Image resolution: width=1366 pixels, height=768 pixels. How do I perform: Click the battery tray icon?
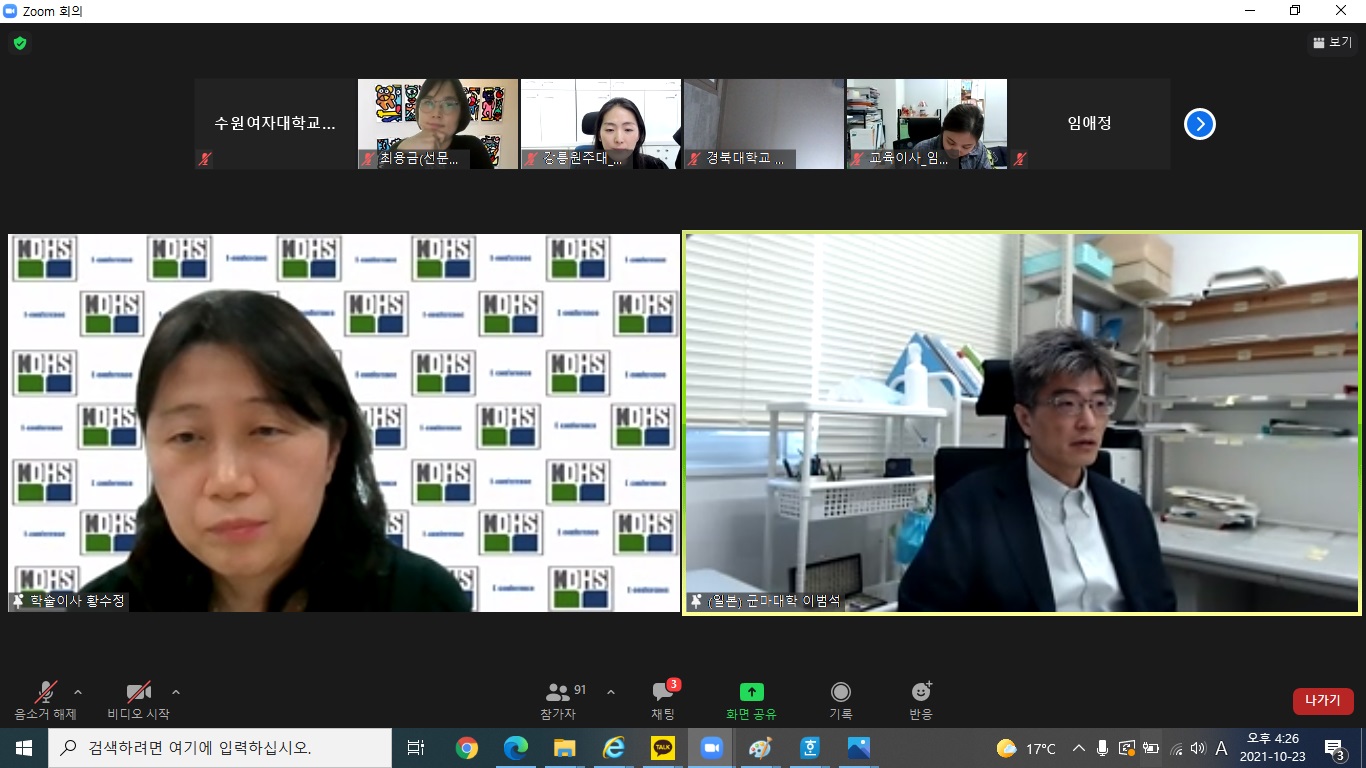(1151, 748)
